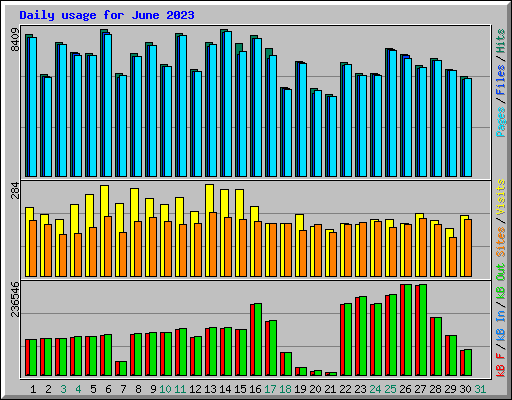Click day label 26 on x-axis
The height and width of the screenshot is (400, 512).
pyautogui.click(x=405, y=389)
